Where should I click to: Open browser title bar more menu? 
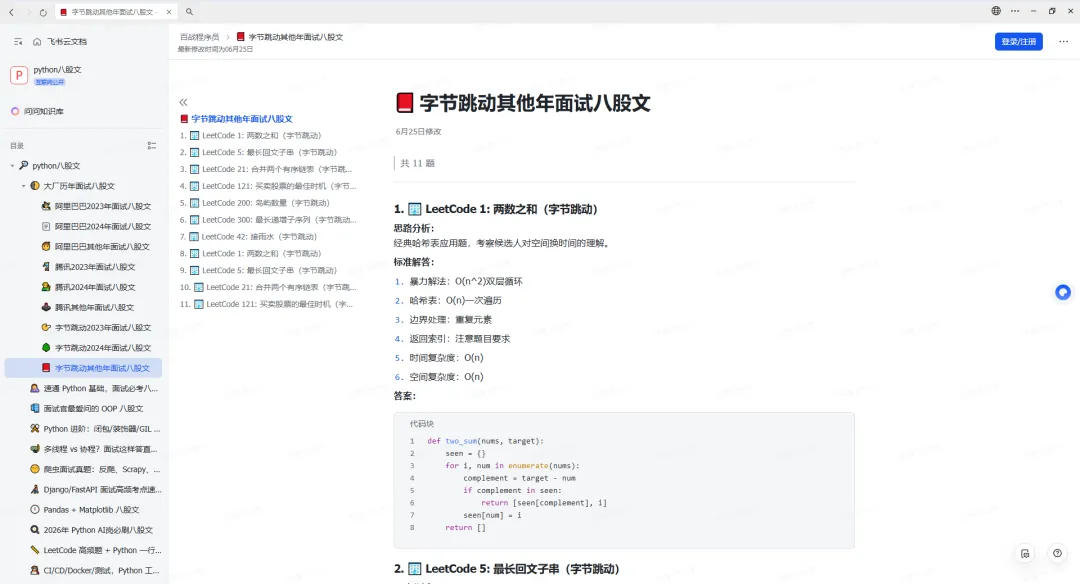[x=1015, y=11]
